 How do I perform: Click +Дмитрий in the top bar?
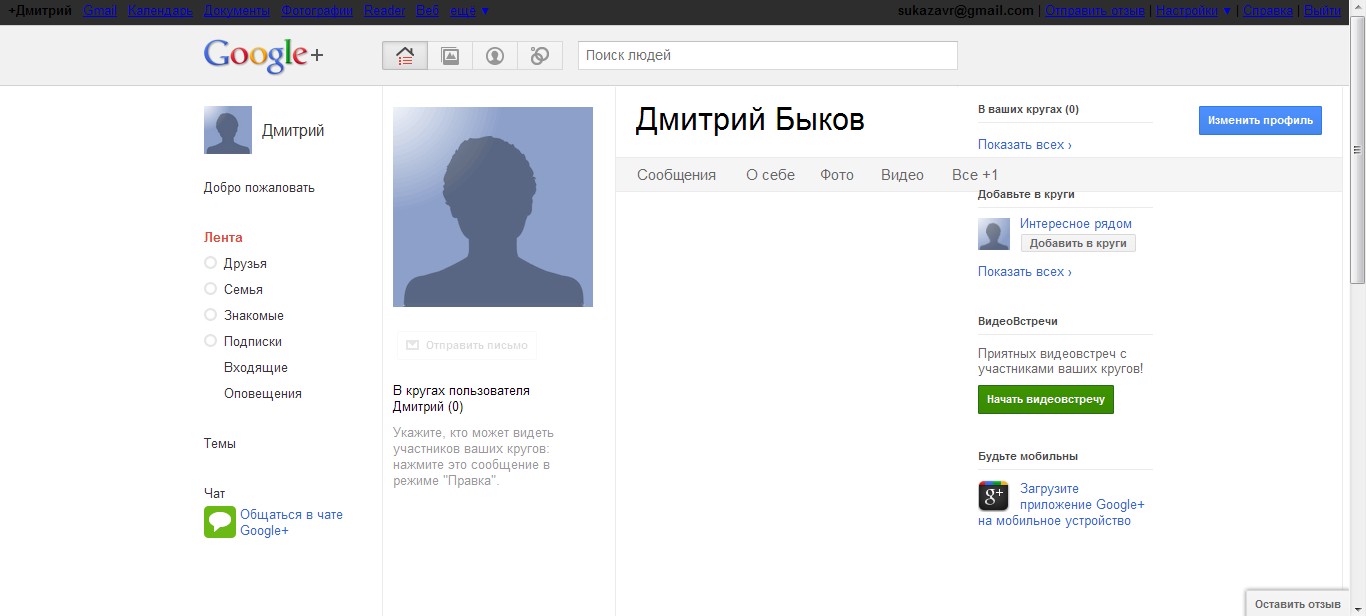pos(39,11)
